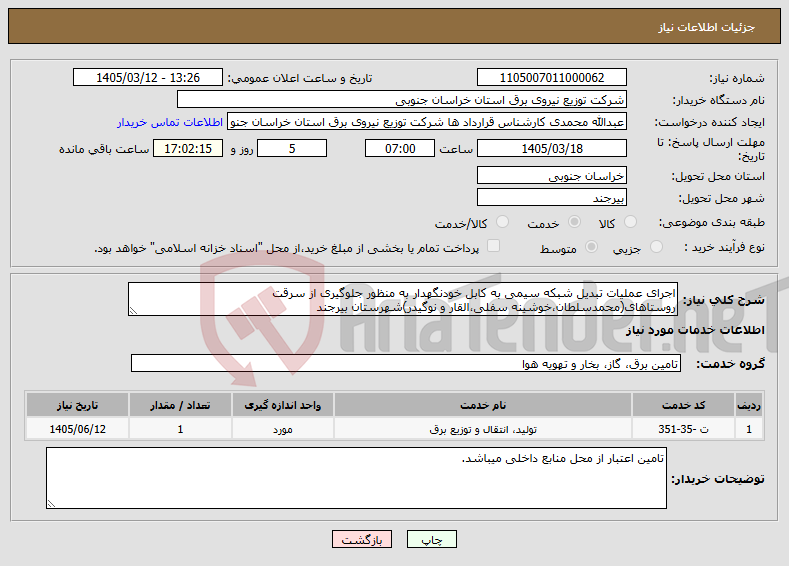Click the ساعت باقی مانده label
Image resolution: width=789 pixels, height=566 pixels.
104,149
